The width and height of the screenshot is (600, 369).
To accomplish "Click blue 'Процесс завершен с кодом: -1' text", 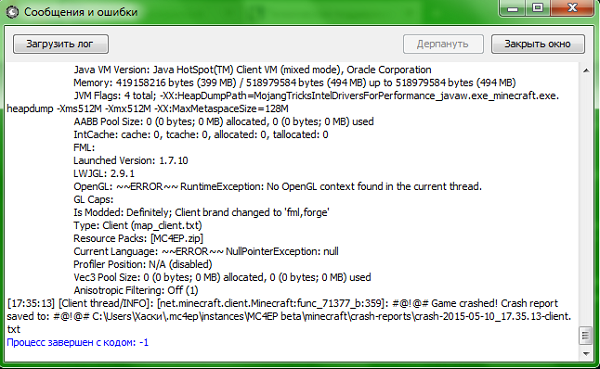I will (x=78, y=342).
